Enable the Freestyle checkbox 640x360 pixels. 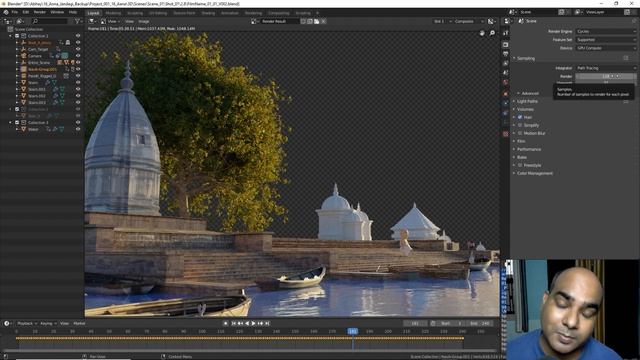tap(520, 165)
